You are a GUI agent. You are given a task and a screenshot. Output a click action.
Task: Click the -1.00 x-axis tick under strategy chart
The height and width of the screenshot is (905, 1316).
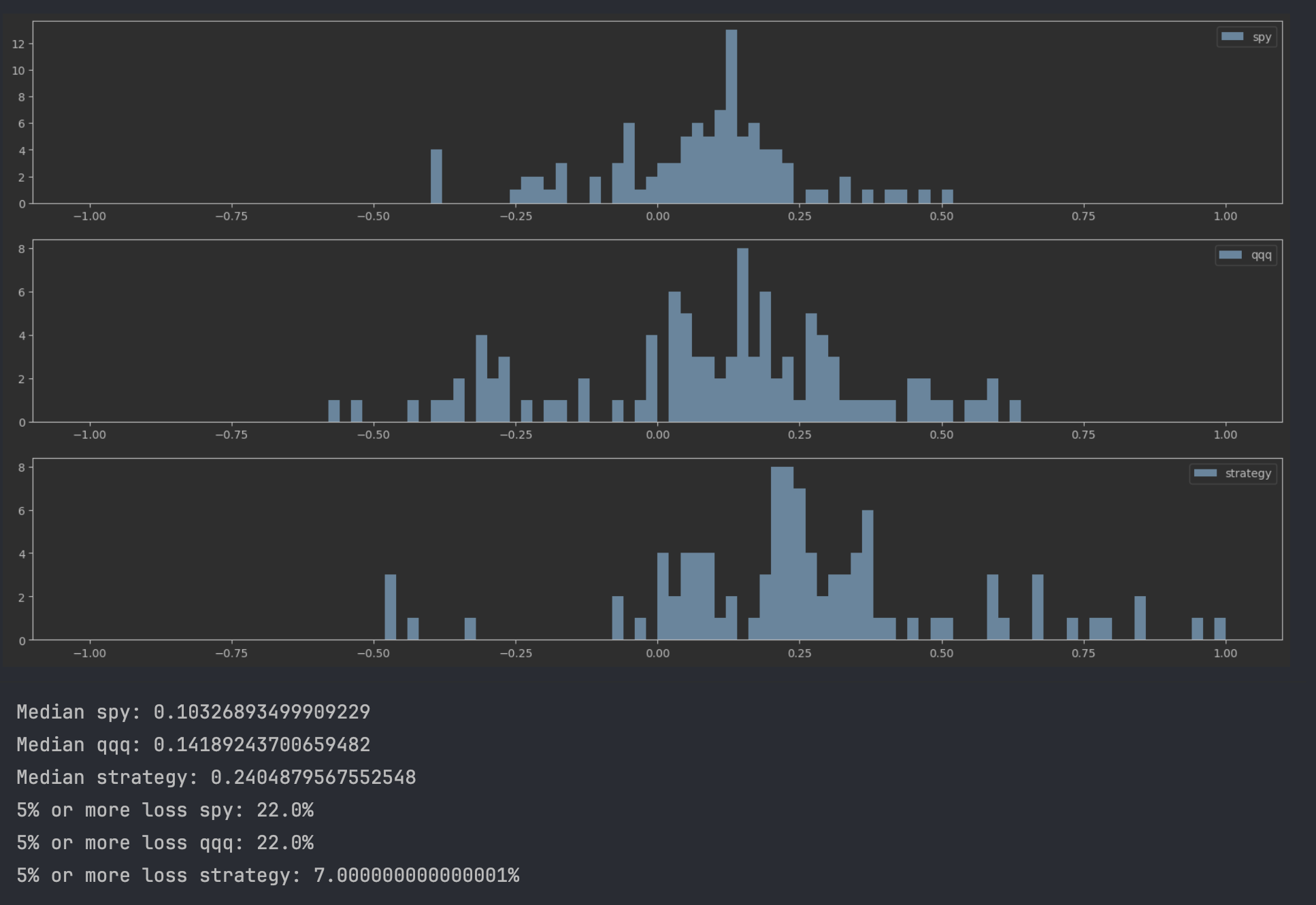coord(89,653)
